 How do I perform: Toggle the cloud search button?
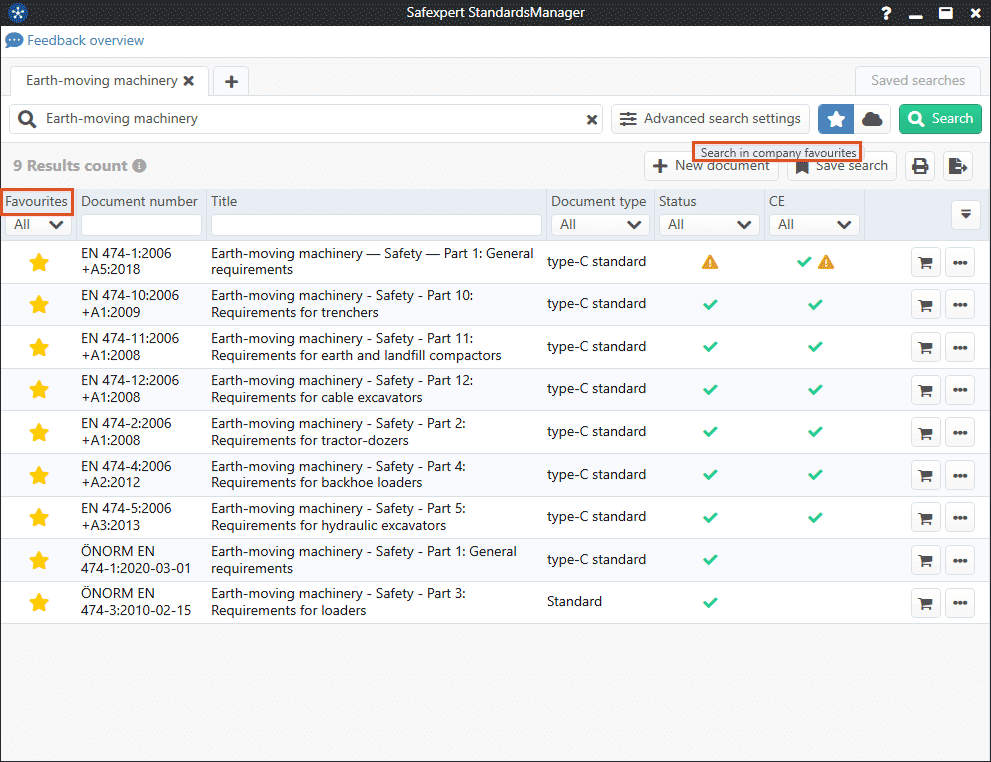pos(872,119)
